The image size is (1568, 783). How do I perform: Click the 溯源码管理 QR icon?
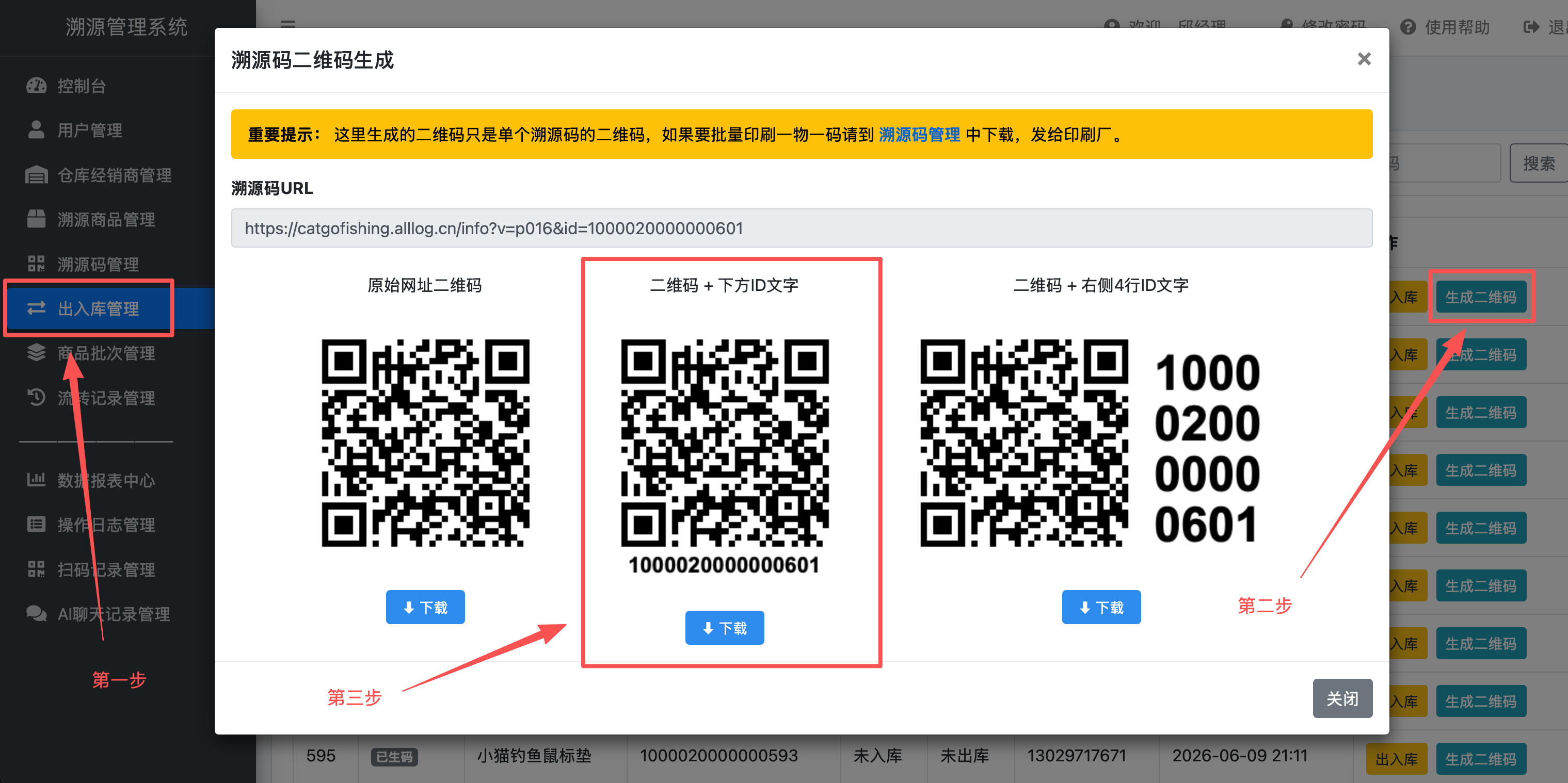[37, 264]
